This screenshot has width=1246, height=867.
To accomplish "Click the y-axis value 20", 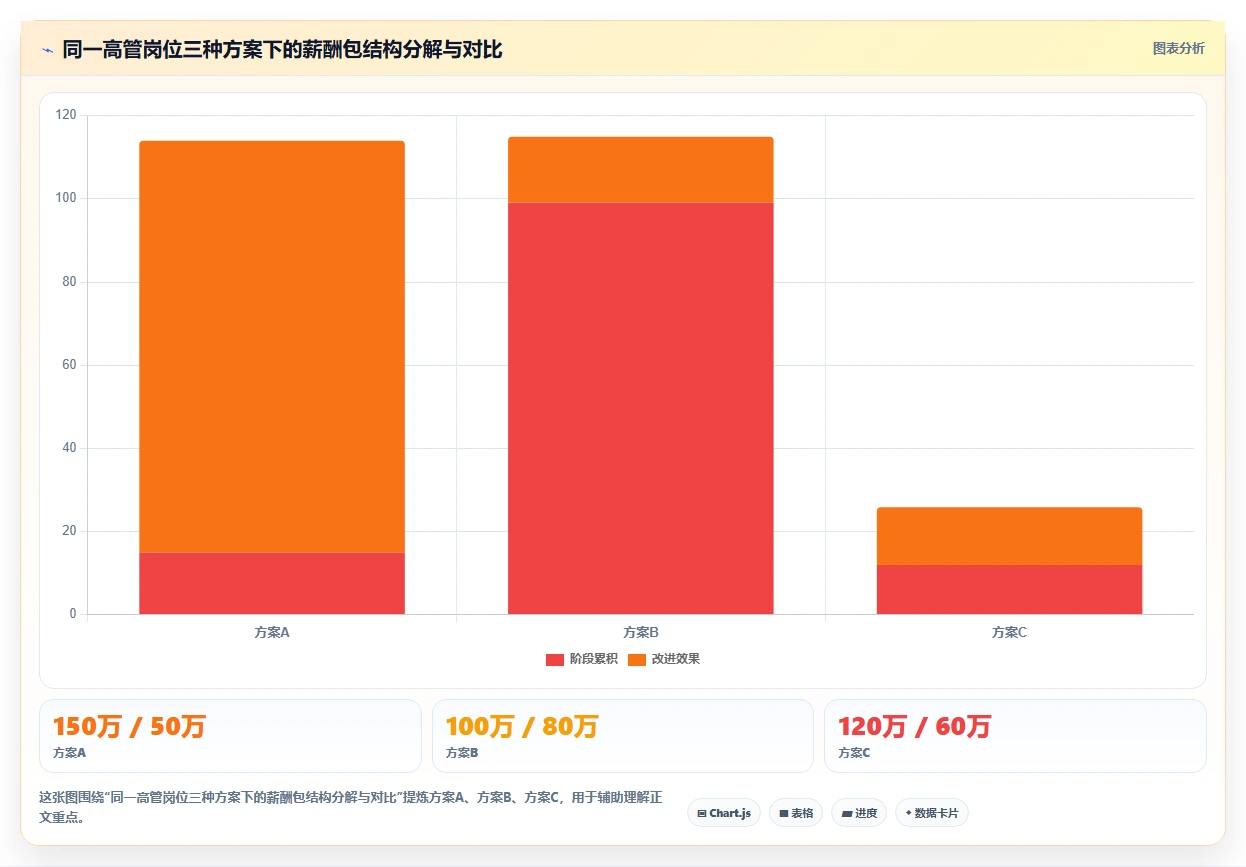I will (x=69, y=531).
